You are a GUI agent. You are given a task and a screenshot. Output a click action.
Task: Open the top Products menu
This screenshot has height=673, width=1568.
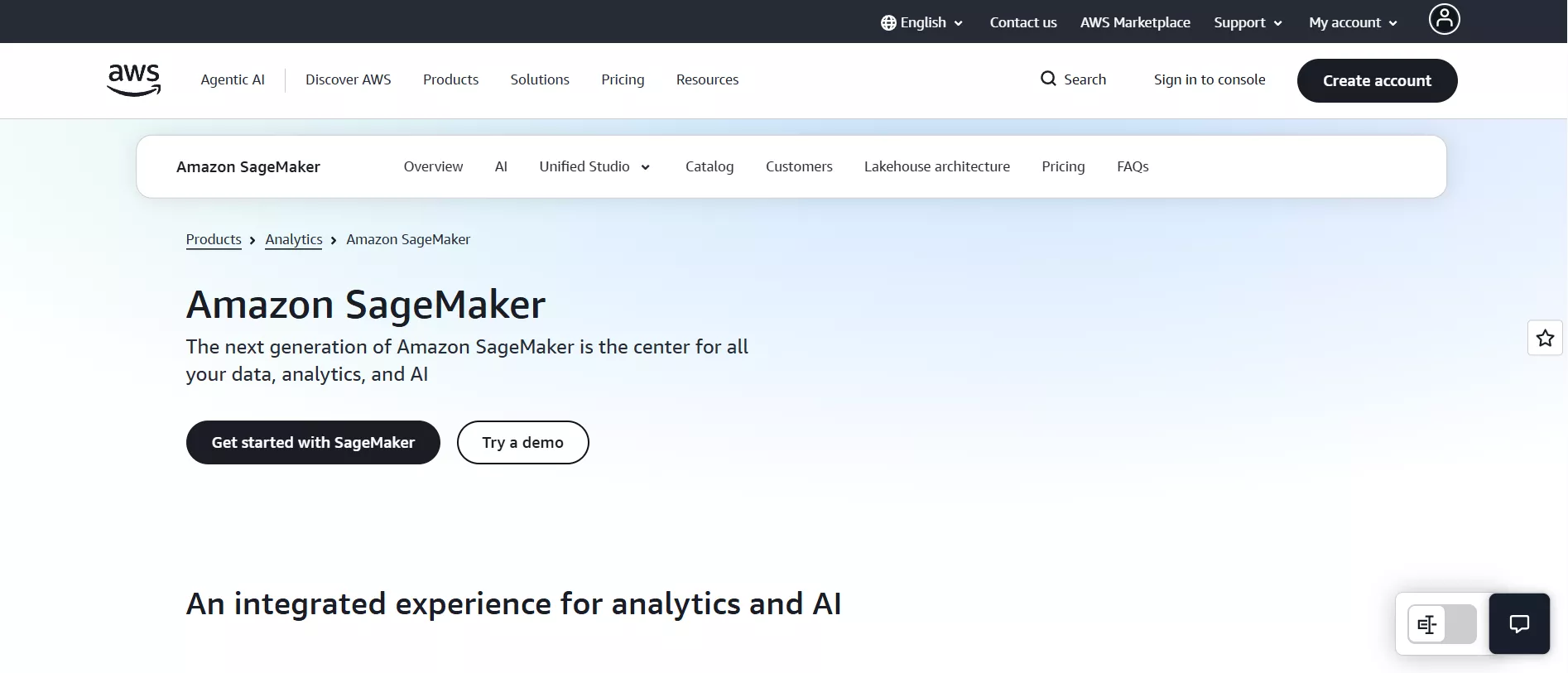pyautogui.click(x=450, y=79)
